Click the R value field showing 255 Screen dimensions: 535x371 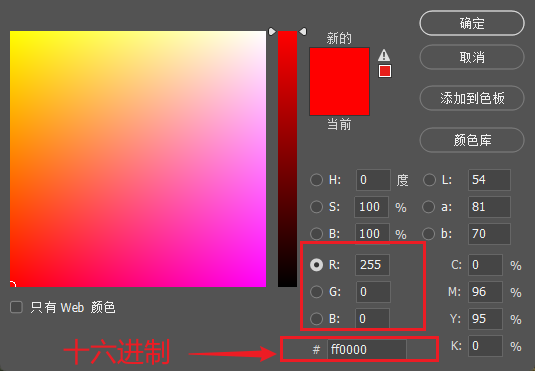click(x=372, y=265)
